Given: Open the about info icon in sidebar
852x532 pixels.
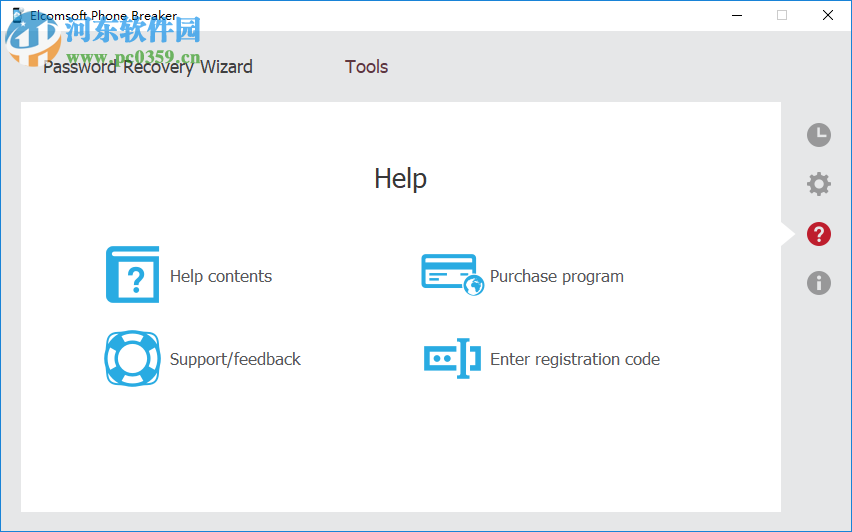Looking at the screenshot, I should [818, 283].
